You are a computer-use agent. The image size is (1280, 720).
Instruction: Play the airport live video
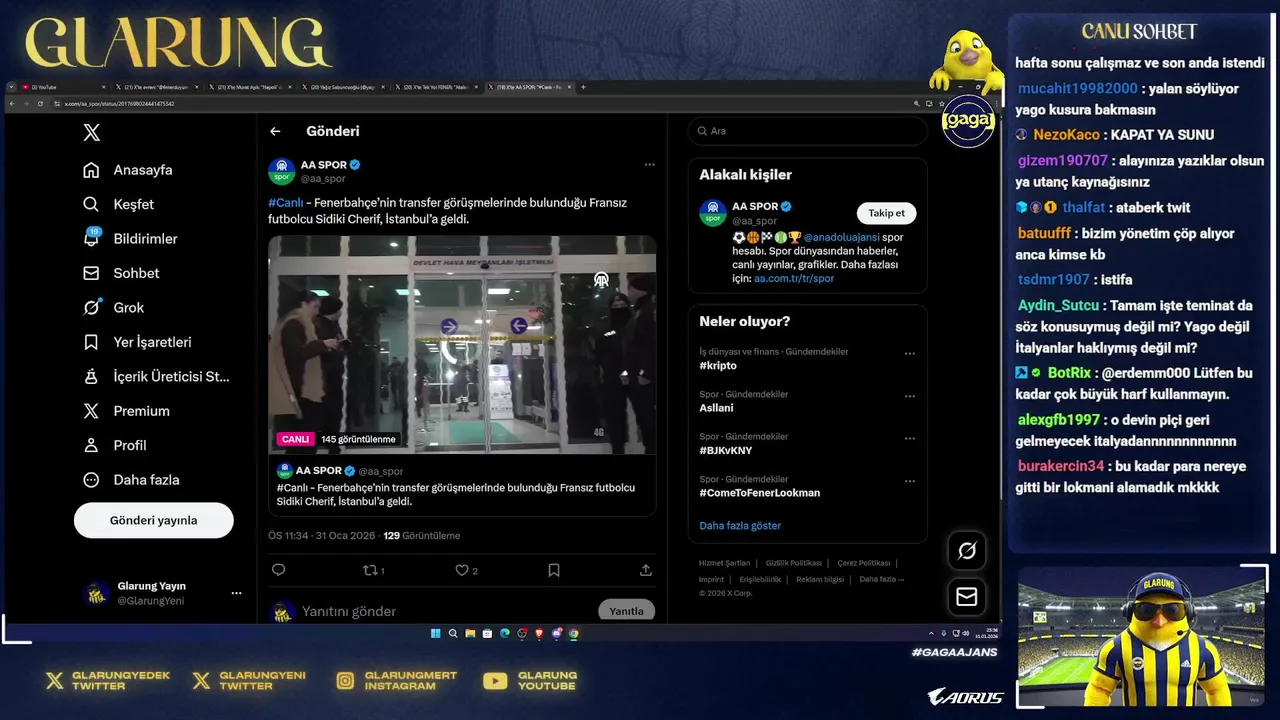click(462, 345)
